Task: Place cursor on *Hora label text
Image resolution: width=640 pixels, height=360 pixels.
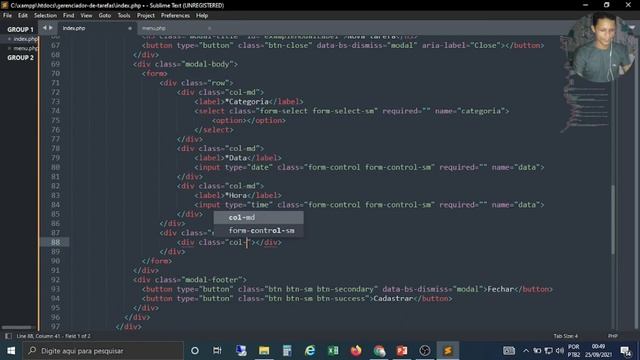Action: tap(236, 196)
